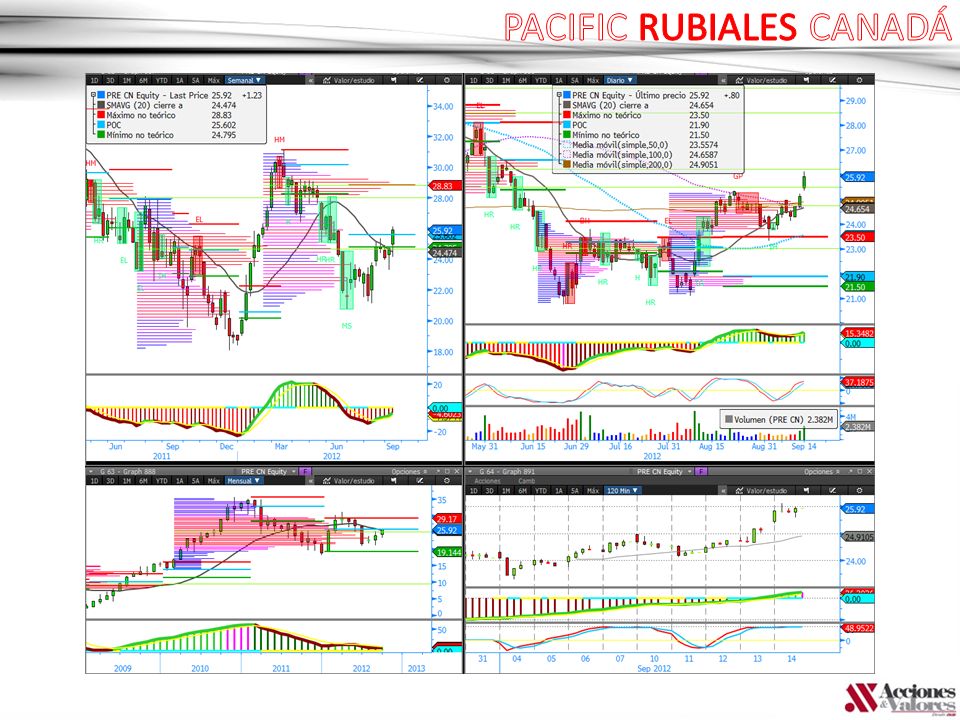Click the blue PRE CN Equity swatch in Semanal legend
This screenshot has width=960, height=720.
[x=101, y=96]
